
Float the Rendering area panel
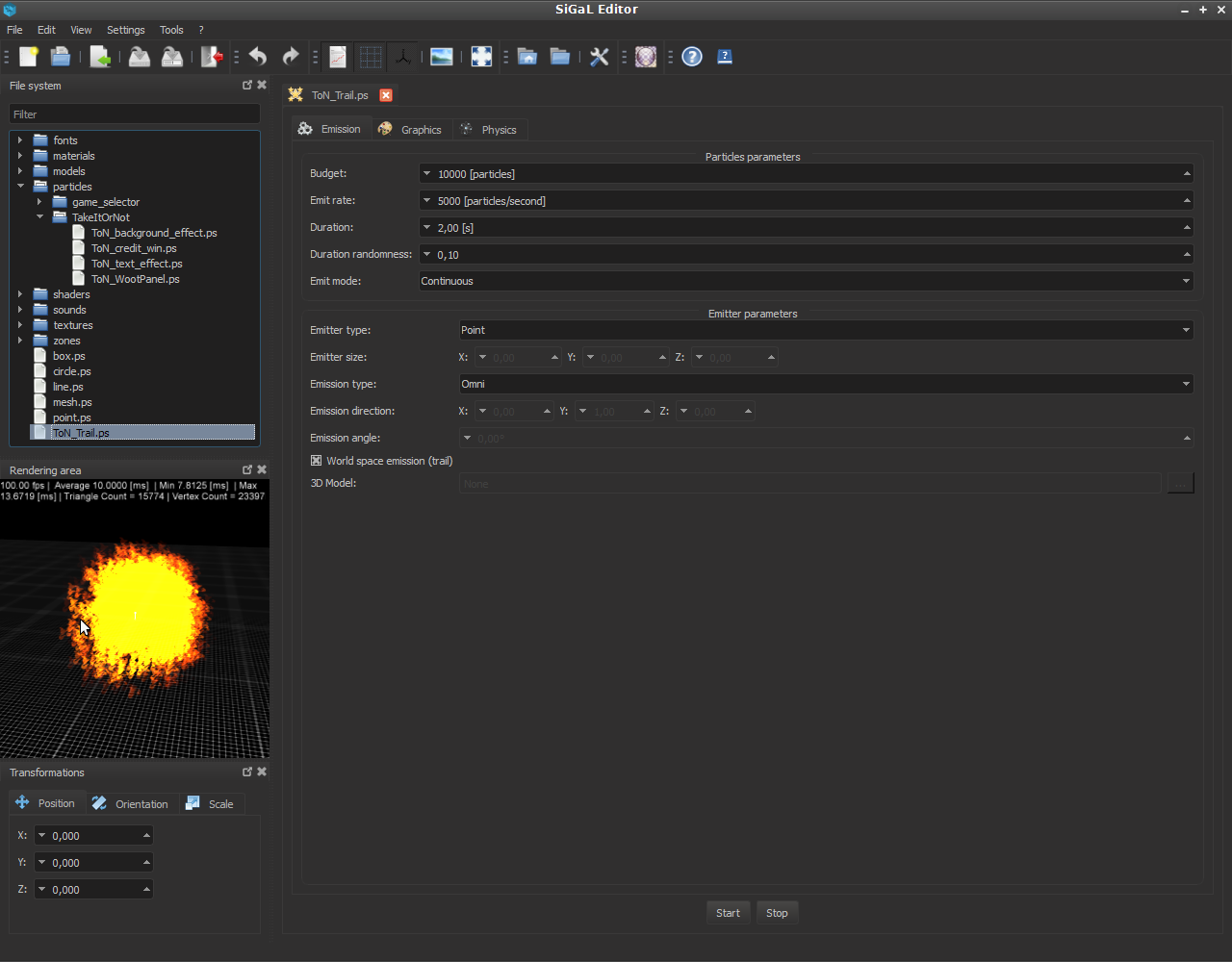pos(247,469)
